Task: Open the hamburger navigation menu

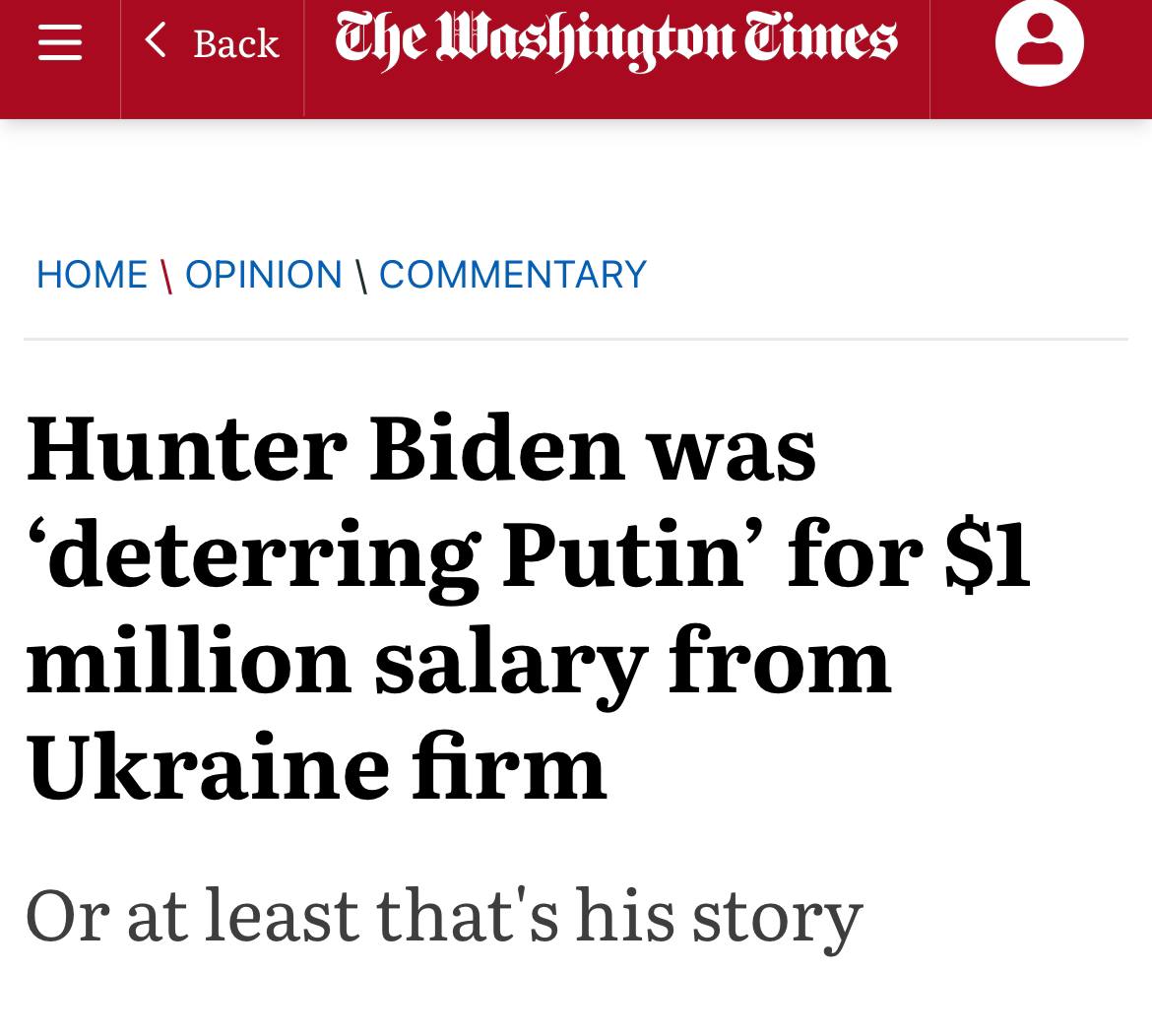Action: point(59,42)
